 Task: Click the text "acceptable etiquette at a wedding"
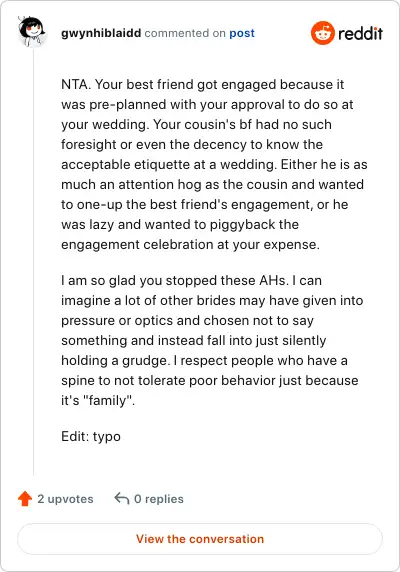coord(167,165)
